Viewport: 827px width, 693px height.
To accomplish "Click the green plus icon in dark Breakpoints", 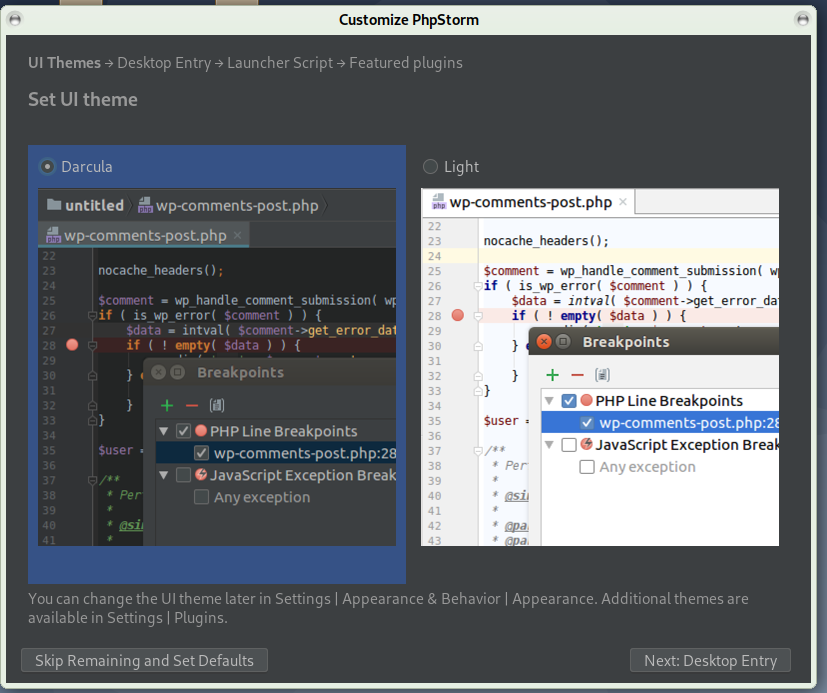I will 167,405.
